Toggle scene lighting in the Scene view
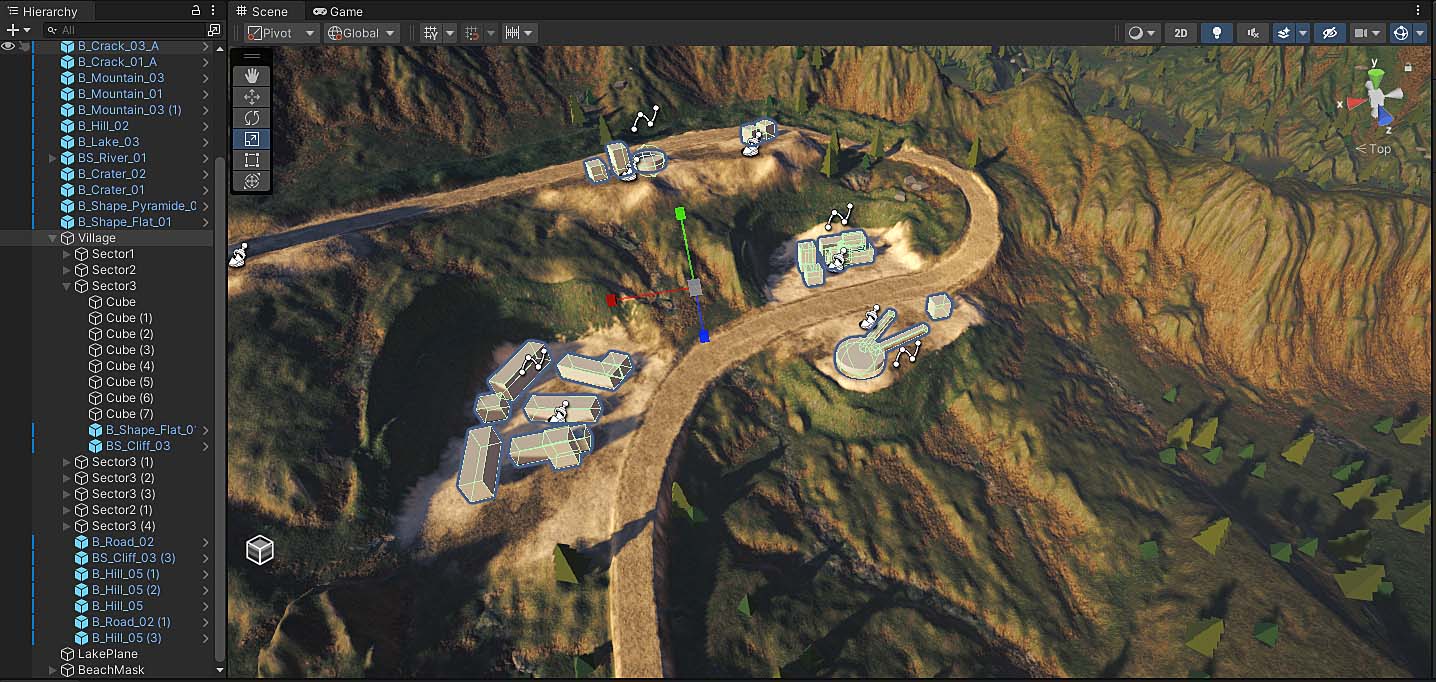Screen dimensions: 1436x682 pos(1217,32)
